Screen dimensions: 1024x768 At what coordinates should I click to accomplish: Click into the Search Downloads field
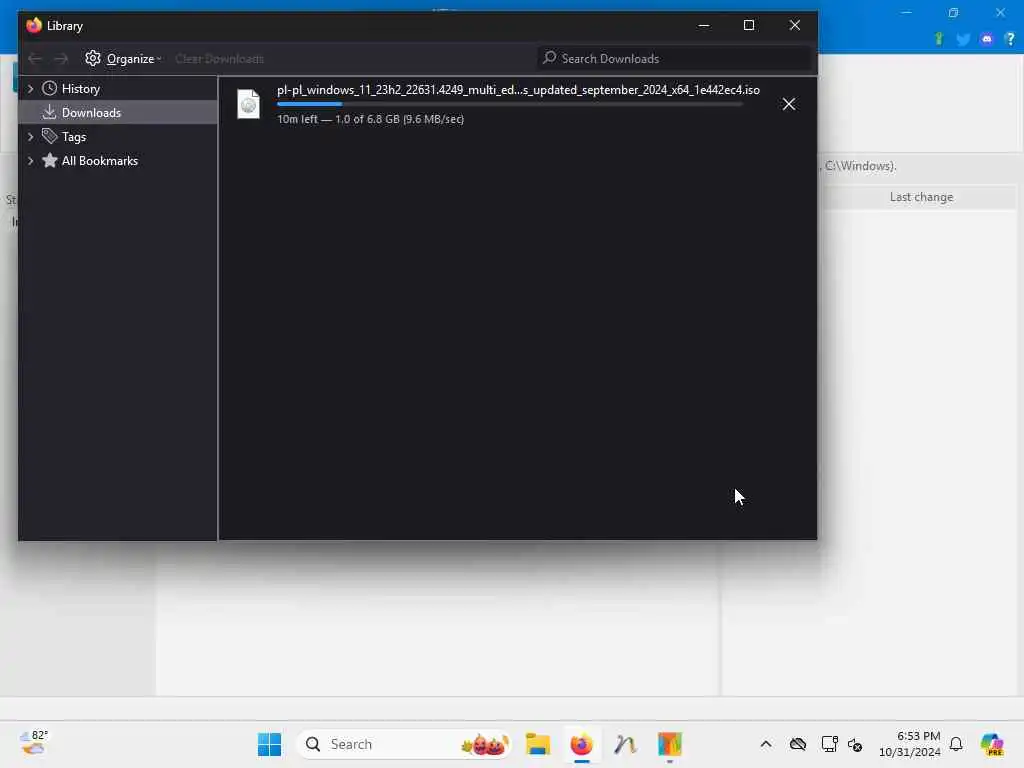tap(675, 59)
